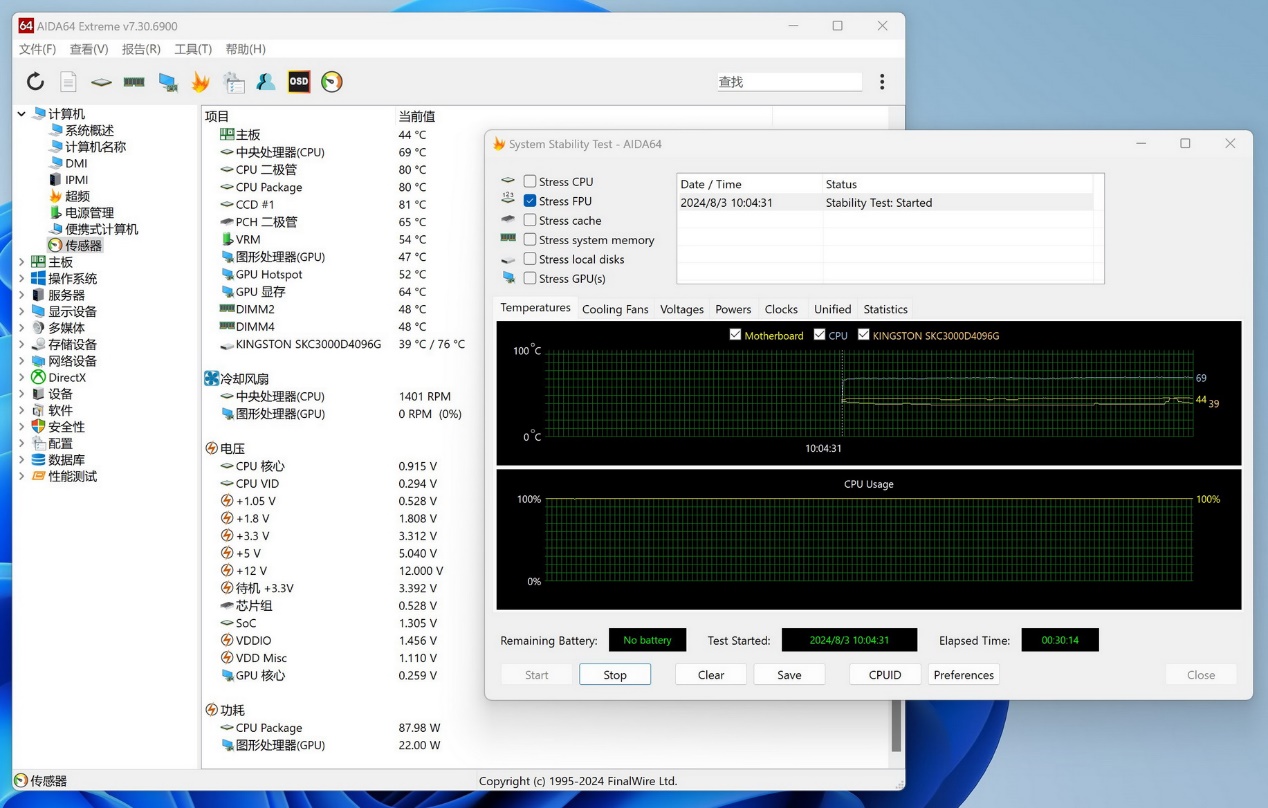Click the video card icon in the toolbar

[x=166, y=81]
